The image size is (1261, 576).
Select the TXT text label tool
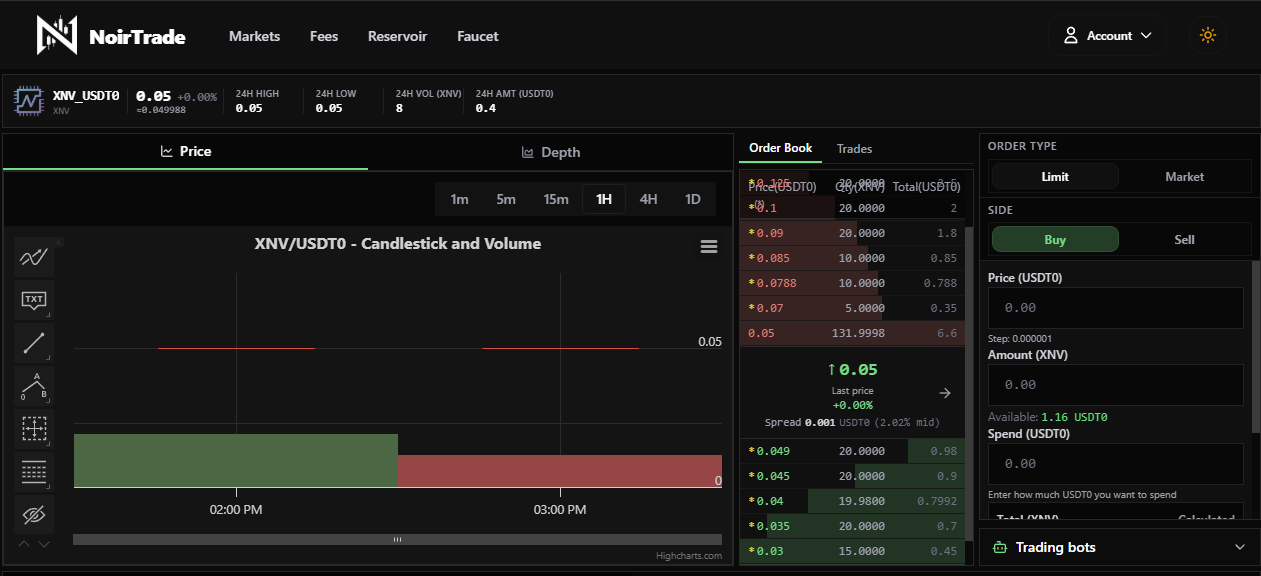coord(34,300)
